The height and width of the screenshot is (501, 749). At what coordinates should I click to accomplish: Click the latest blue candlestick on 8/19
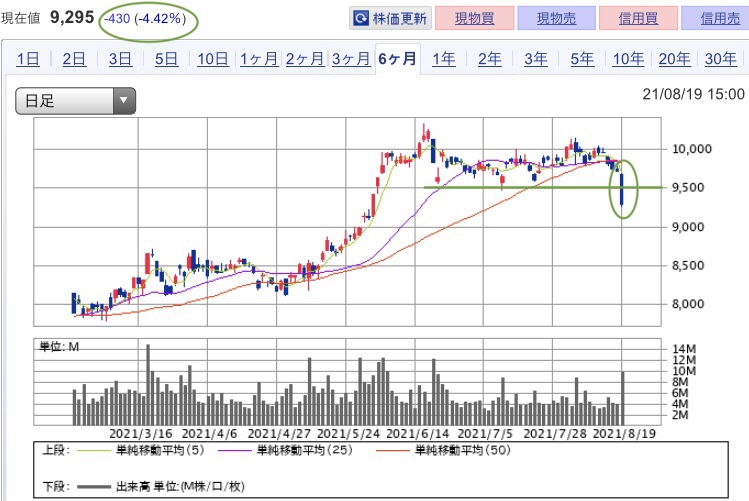coord(622,190)
